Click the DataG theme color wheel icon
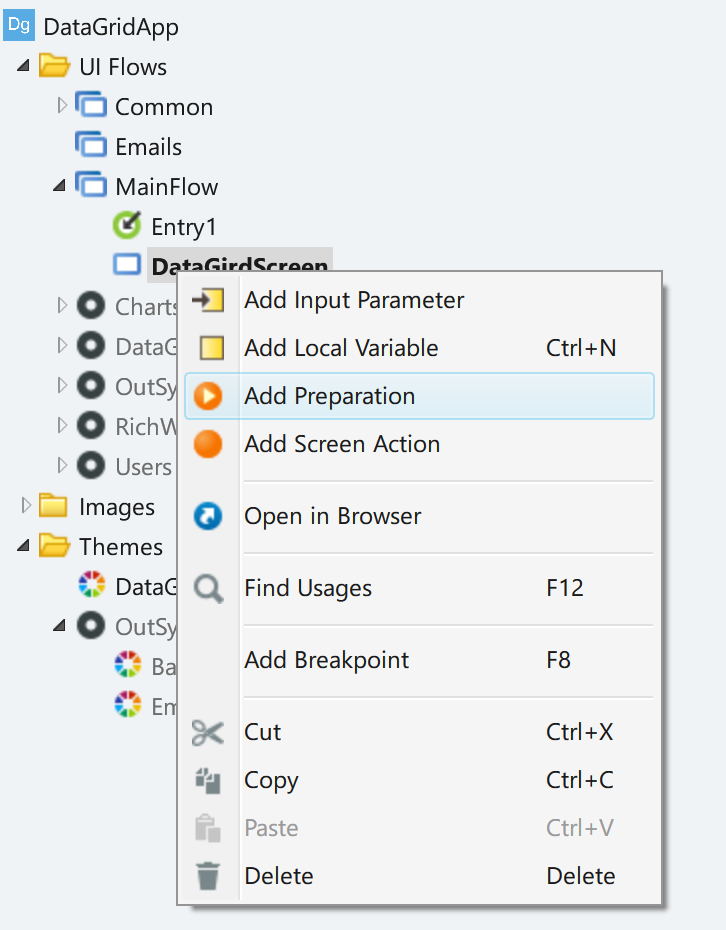726x930 pixels. (x=92, y=584)
